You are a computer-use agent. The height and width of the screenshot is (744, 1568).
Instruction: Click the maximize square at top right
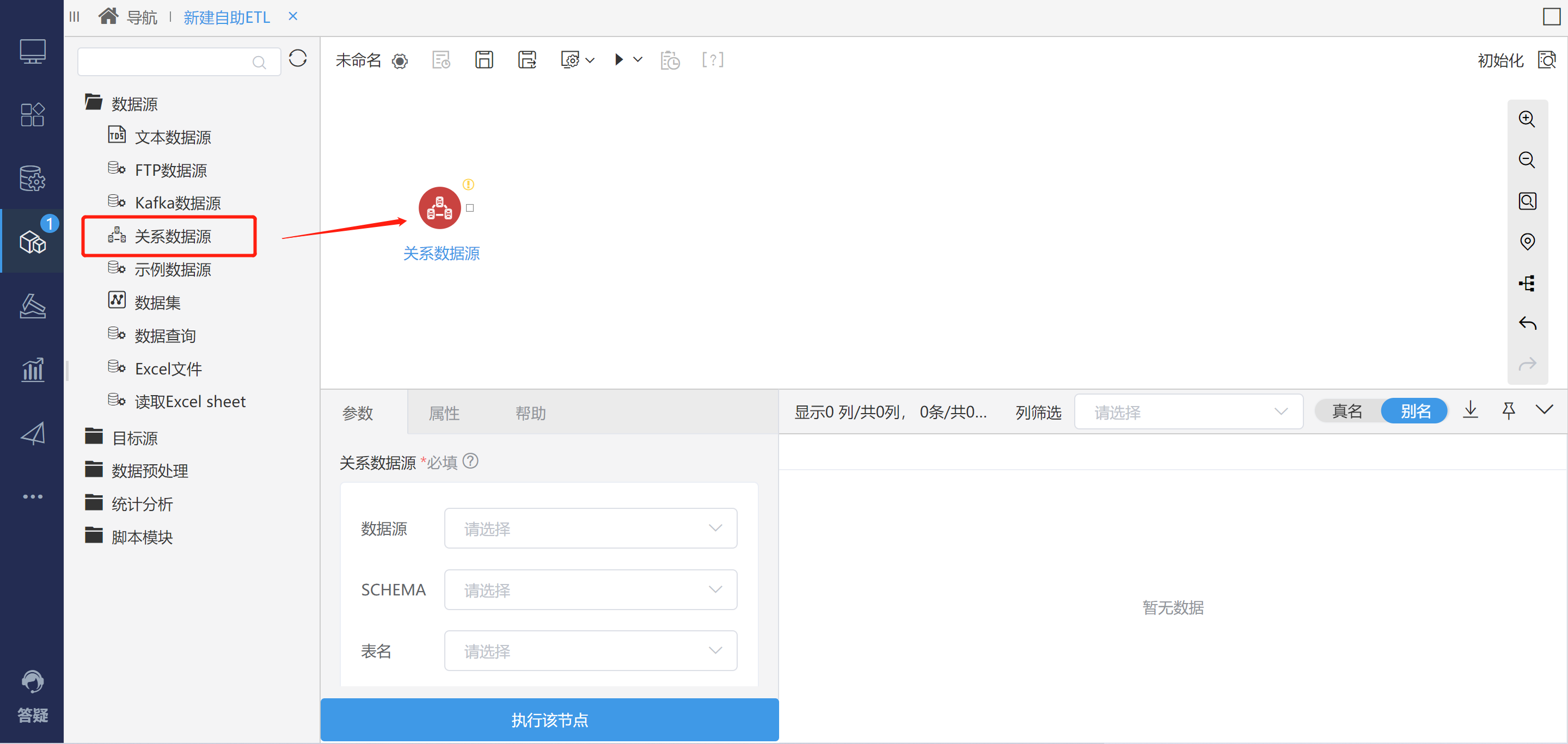pos(1552,16)
